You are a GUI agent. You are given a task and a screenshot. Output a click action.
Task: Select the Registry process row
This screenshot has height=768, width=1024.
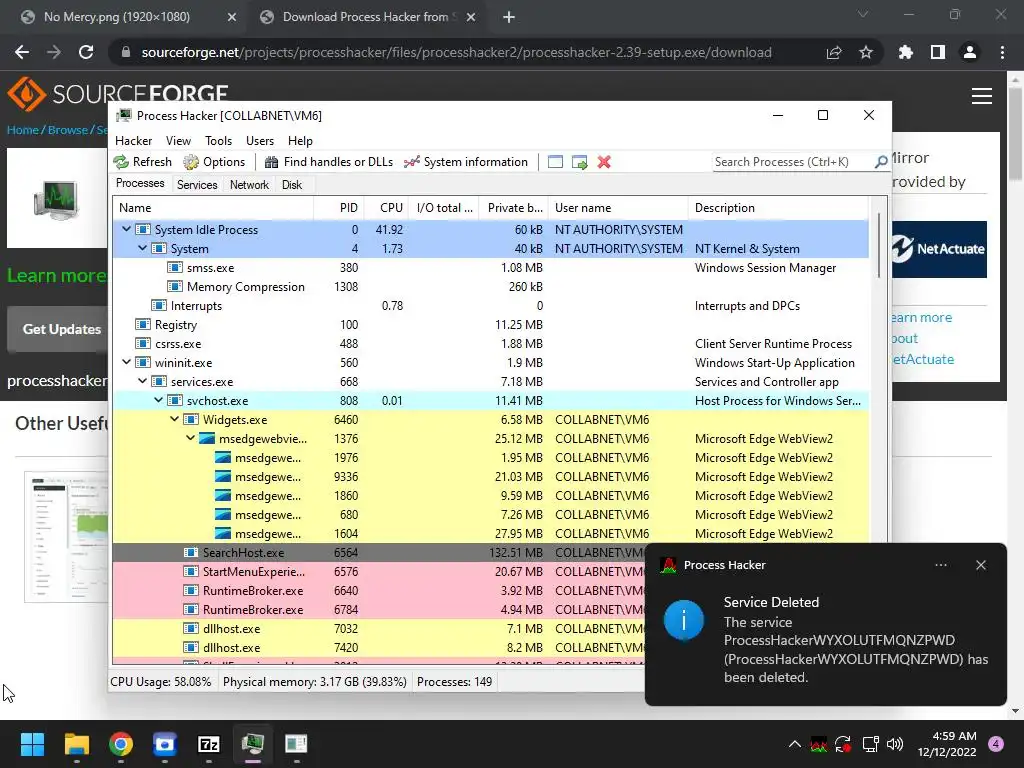490,325
